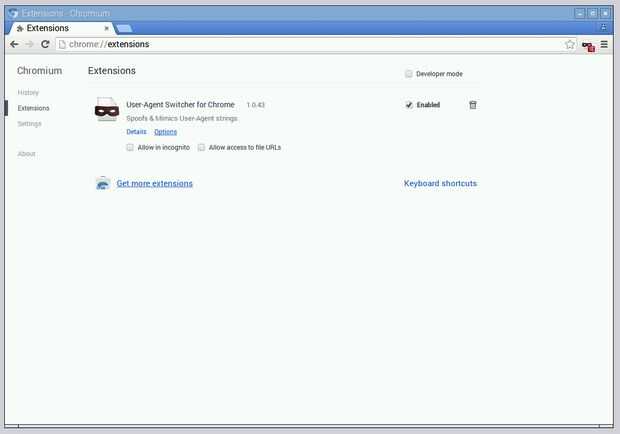Click the Chromium logo in the title bar
The image size is (620, 434).
[13, 13]
